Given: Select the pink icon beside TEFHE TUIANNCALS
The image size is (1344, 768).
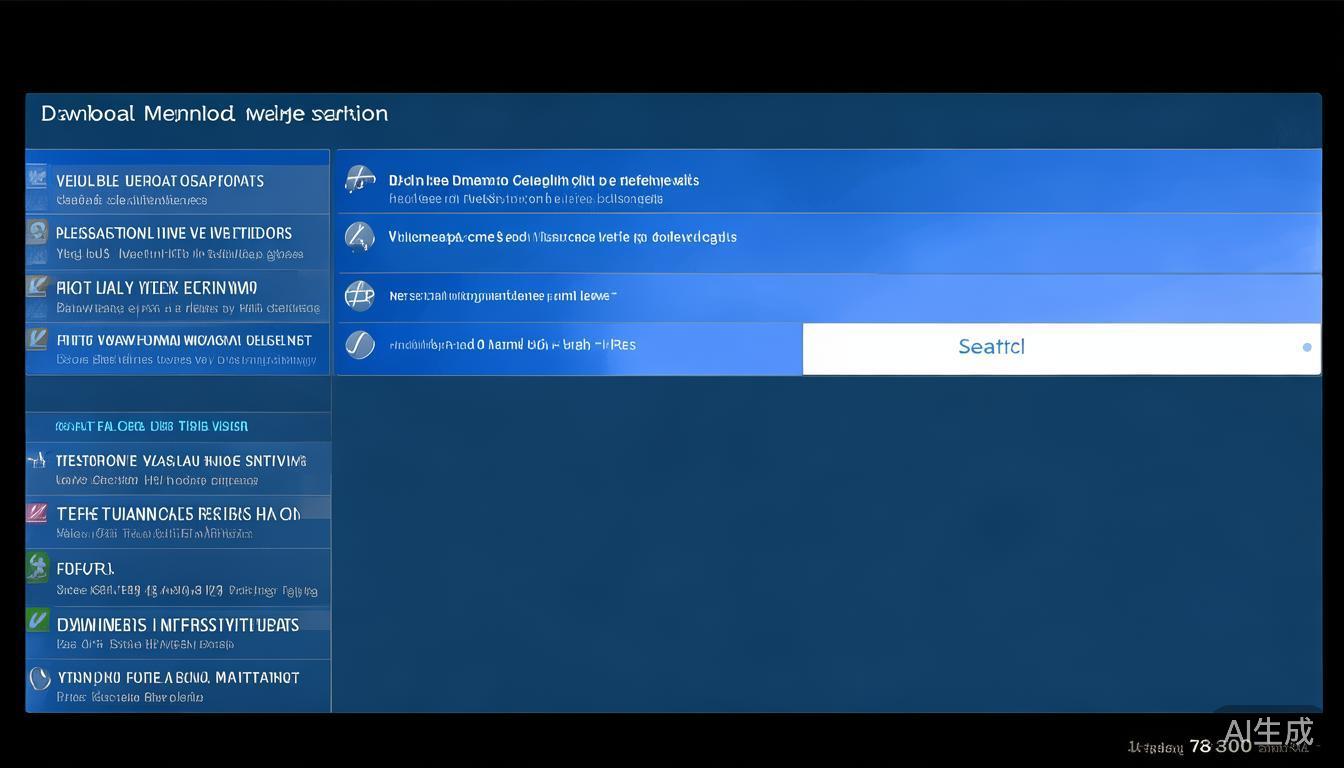Looking at the screenshot, I should coord(37,514).
